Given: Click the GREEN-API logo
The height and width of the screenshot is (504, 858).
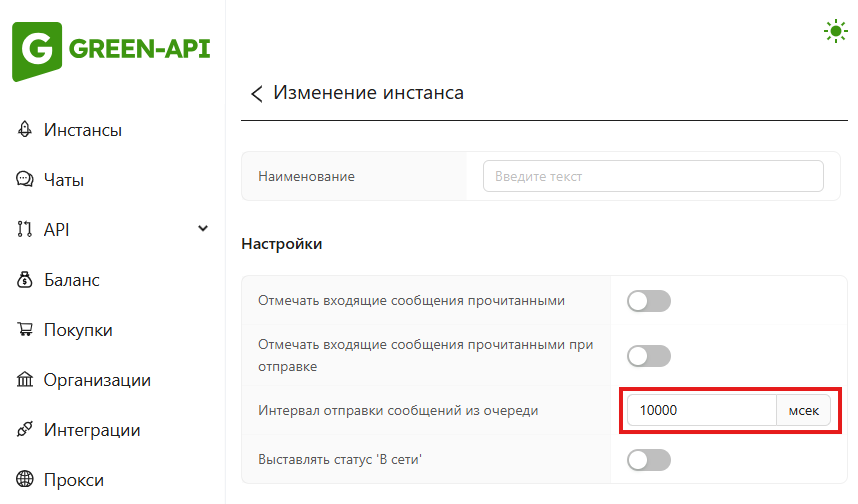Looking at the screenshot, I should pos(111,50).
